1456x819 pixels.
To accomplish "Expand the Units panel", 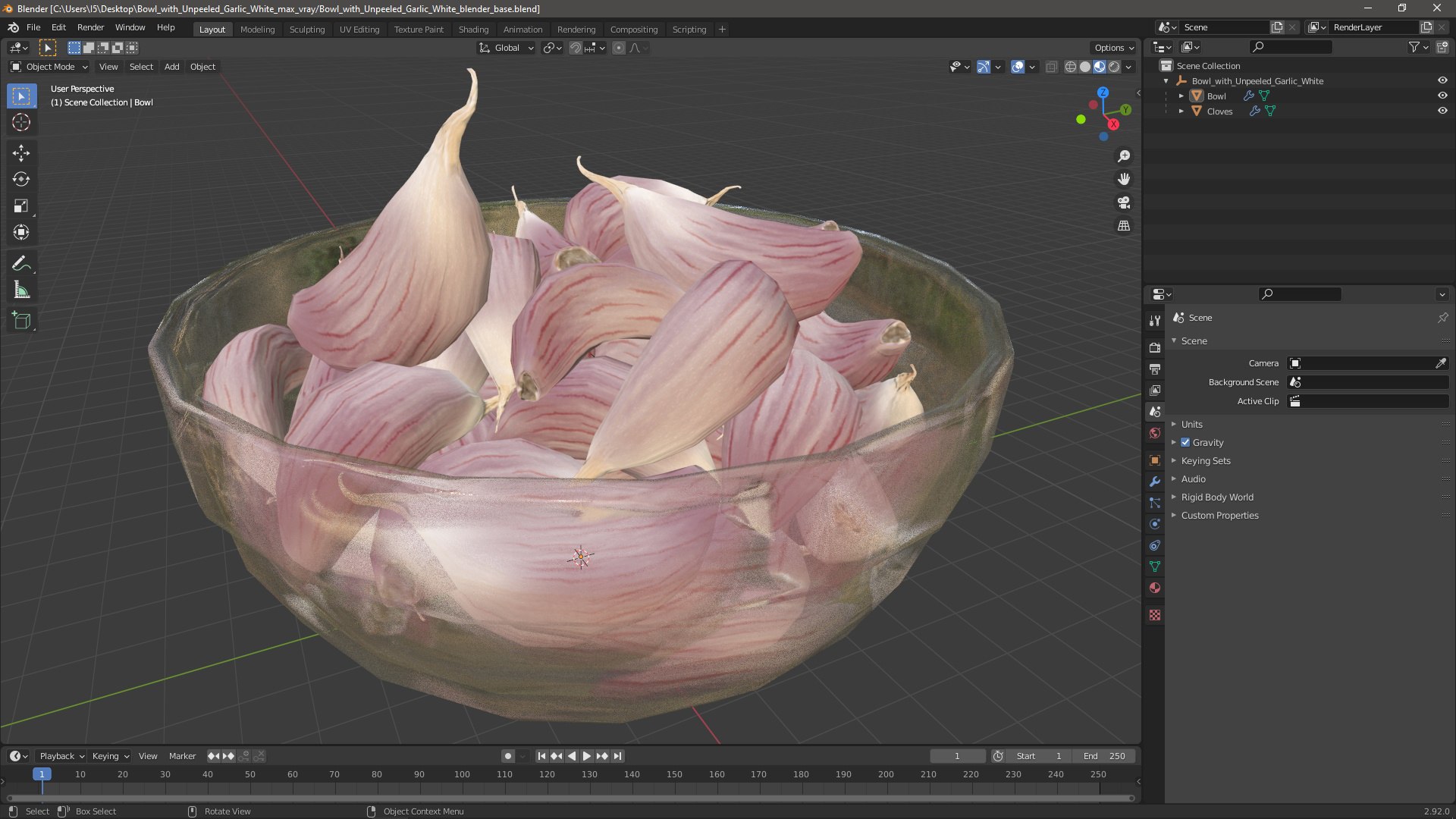I will (1191, 425).
